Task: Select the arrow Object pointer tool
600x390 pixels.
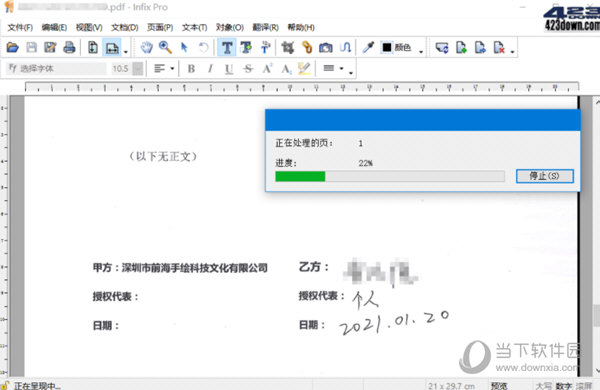Action: coord(184,47)
